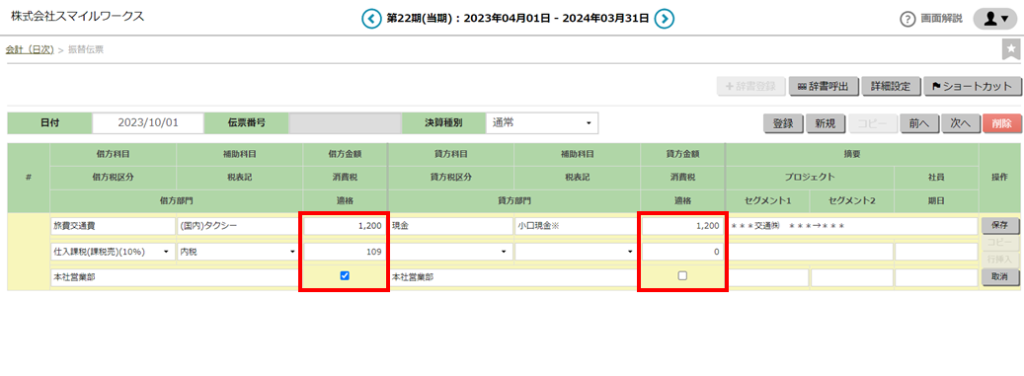The width and height of the screenshot is (1024, 376).
Task: Edit debit consumption tax 109
Action: pos(344,251)
